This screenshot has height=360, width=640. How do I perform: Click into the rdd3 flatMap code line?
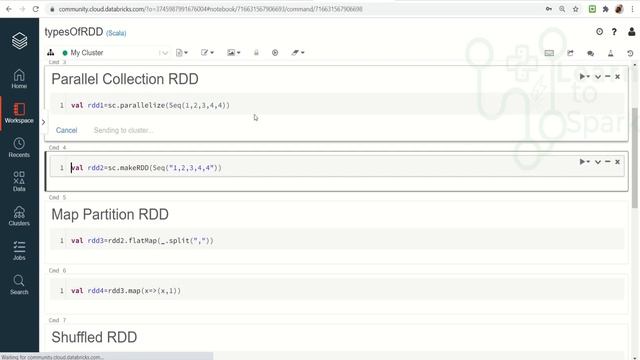(142, 241)
